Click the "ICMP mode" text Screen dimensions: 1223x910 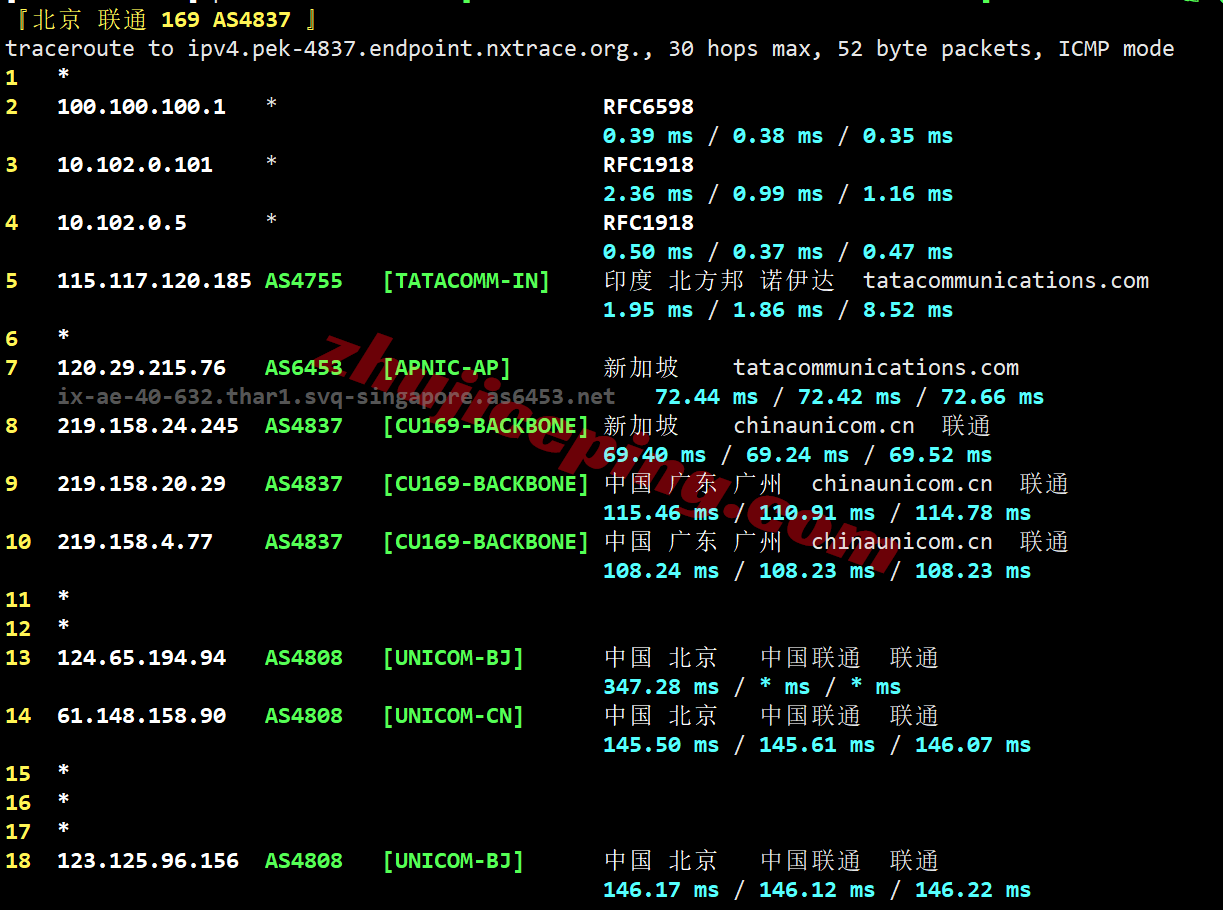1116,48
